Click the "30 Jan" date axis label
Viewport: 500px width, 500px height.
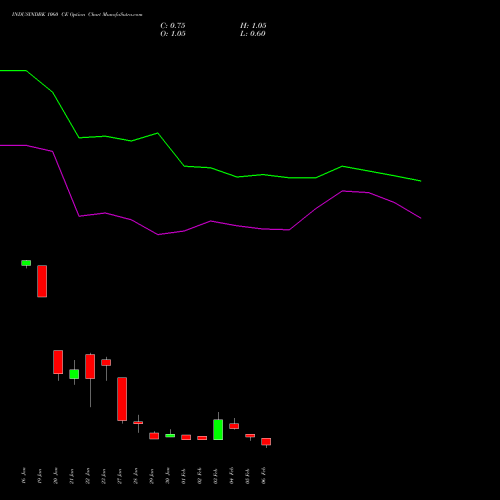(x=168, y=476)
